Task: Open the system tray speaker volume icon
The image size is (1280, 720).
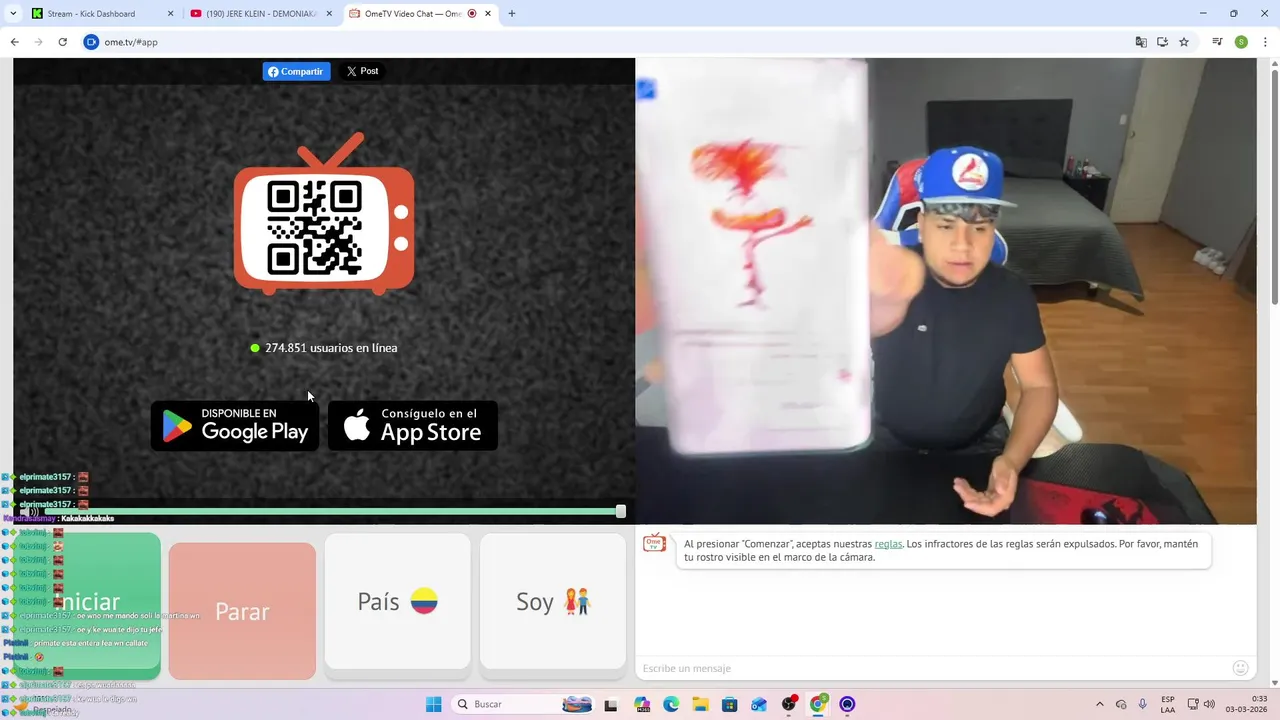Action: [x=1209, y=704]
